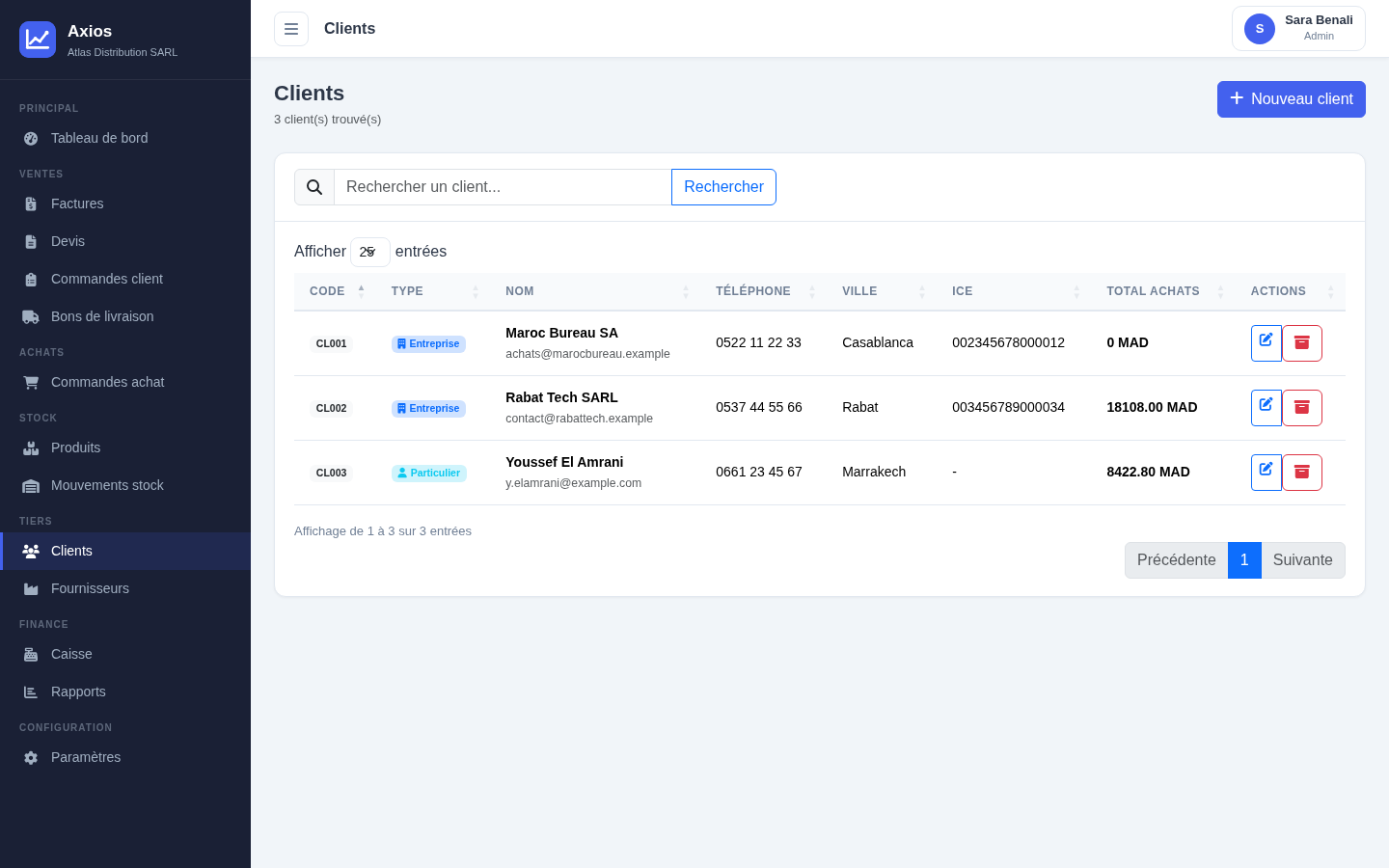The width and height of the screenshot is (1389, 868).
Task: Open Commandes client page
Action: point(125,279)
